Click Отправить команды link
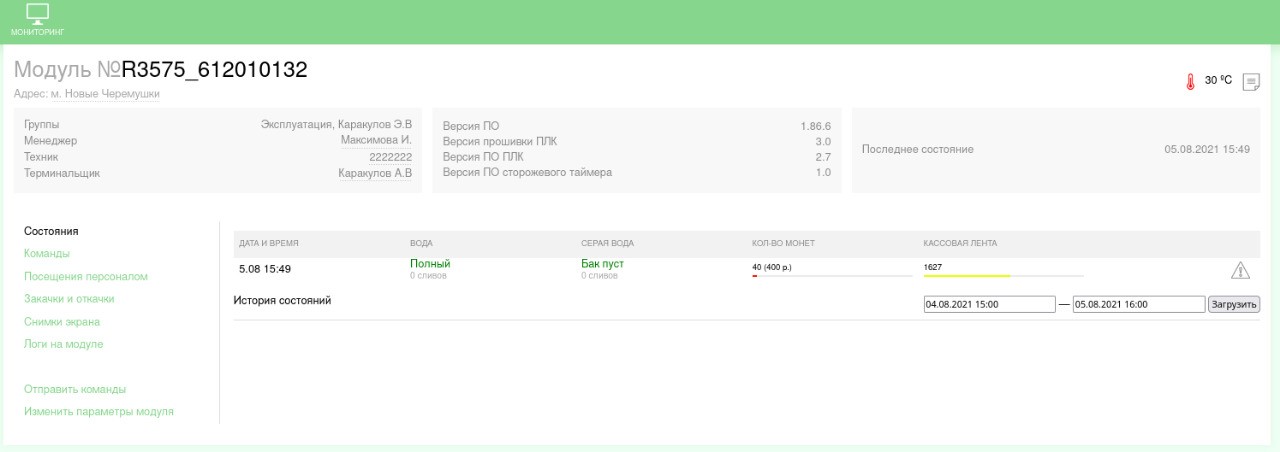The image size is (1280, 452). [75, 389]
